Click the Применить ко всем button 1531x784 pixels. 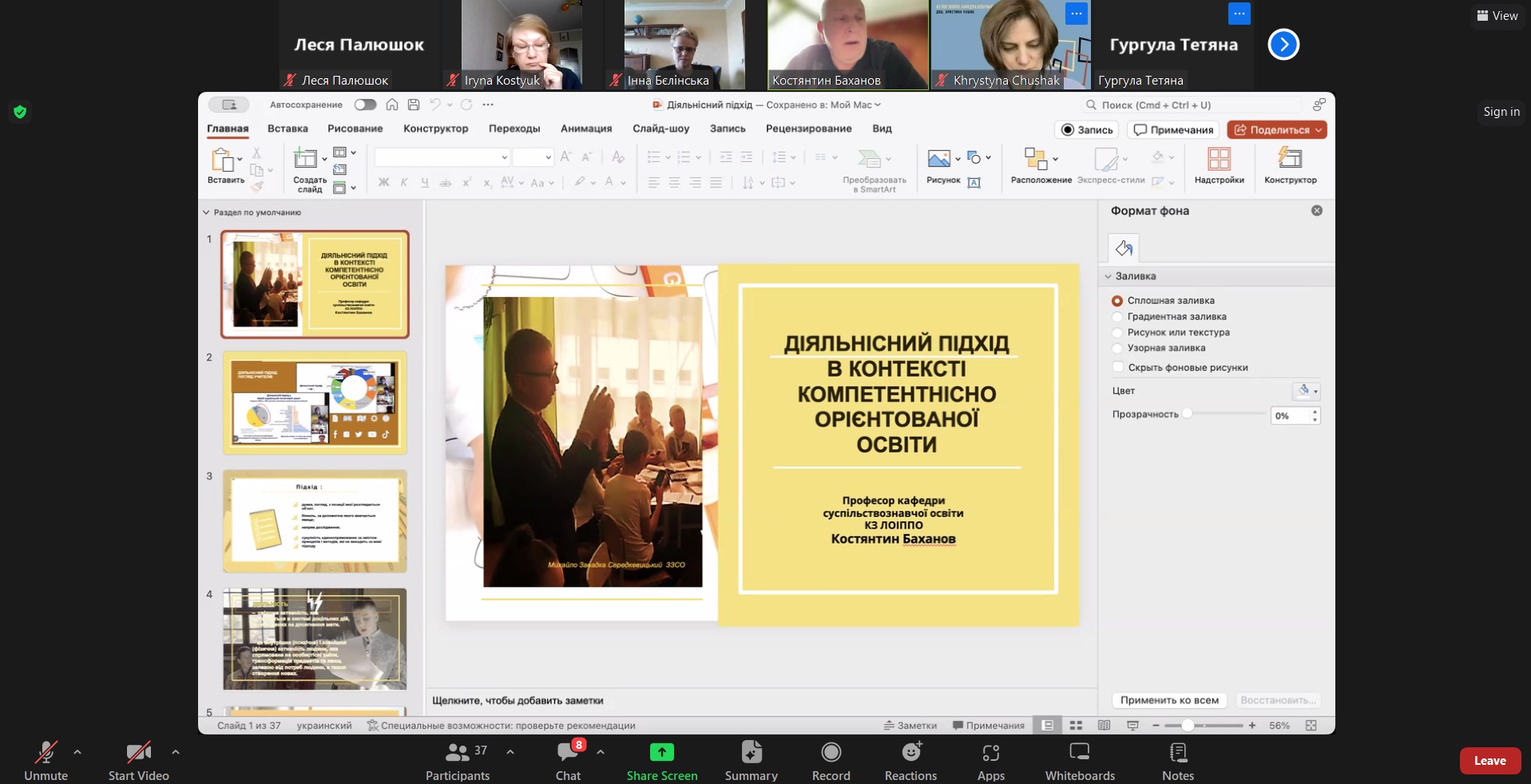point(1169,700)
